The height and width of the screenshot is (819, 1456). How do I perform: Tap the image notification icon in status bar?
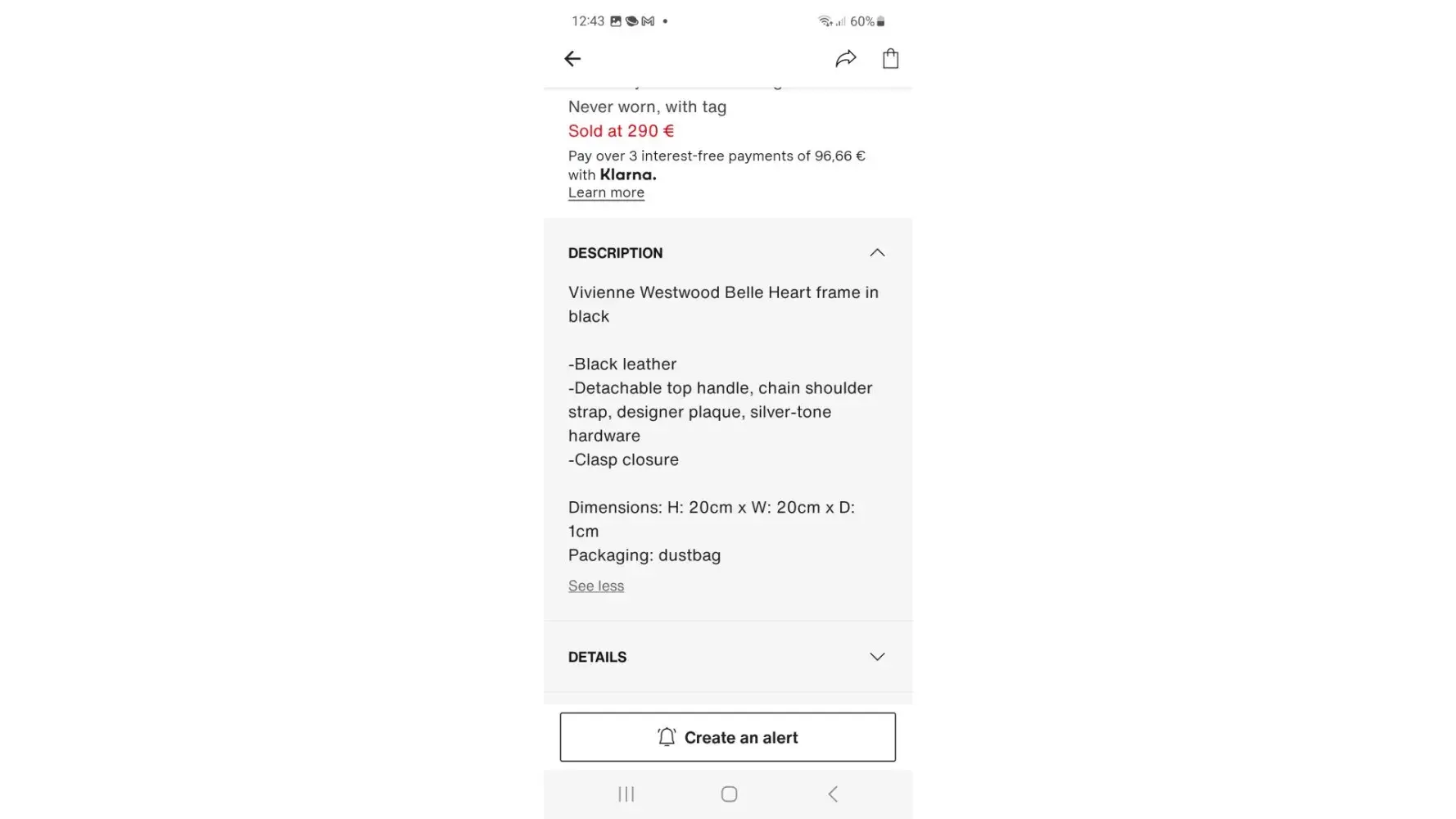coord(616,21)
